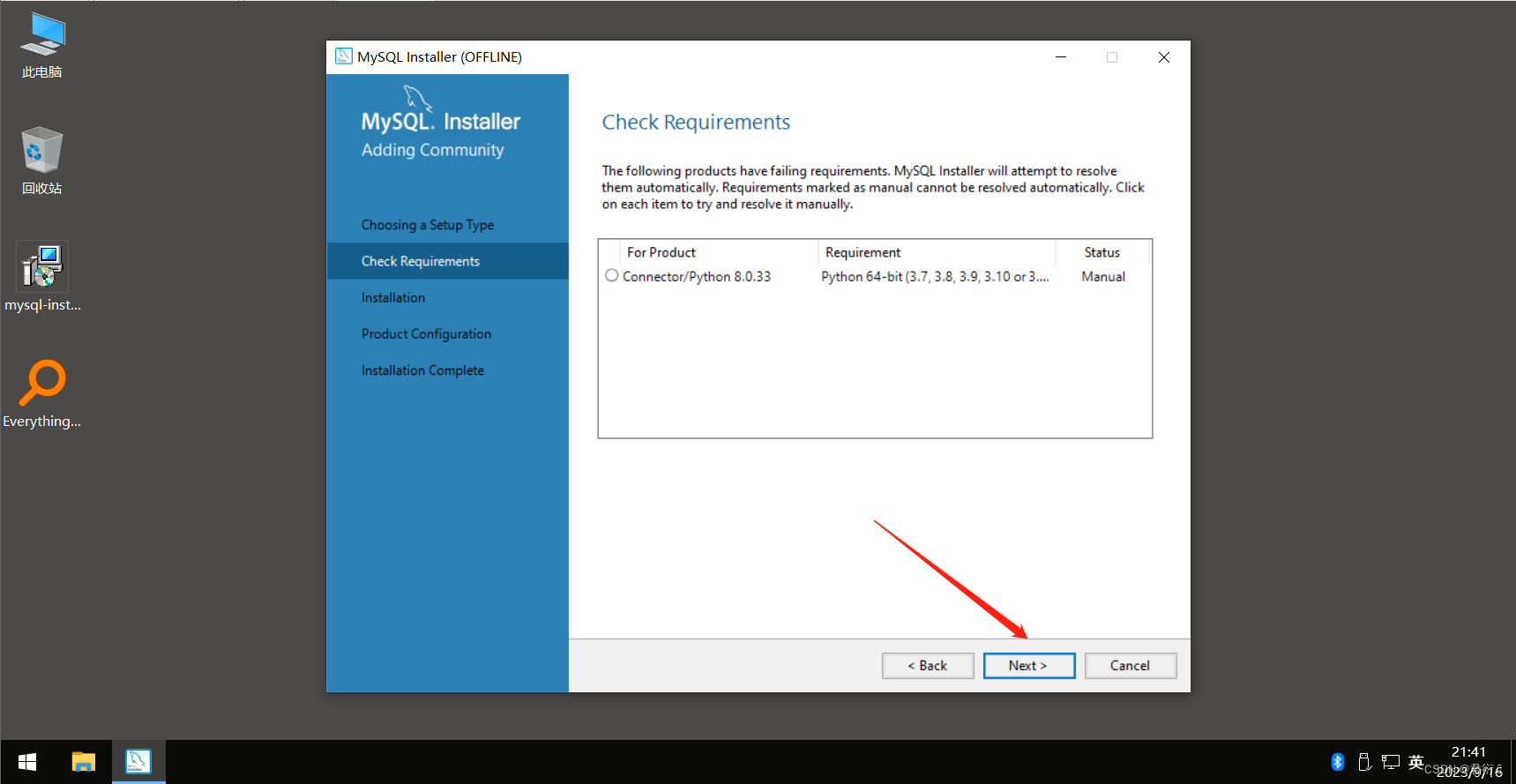Viewport: 1516px width, 784px height.
Task: Click the Status column header
Action: pyautogui.click(x=1102, y=252)
